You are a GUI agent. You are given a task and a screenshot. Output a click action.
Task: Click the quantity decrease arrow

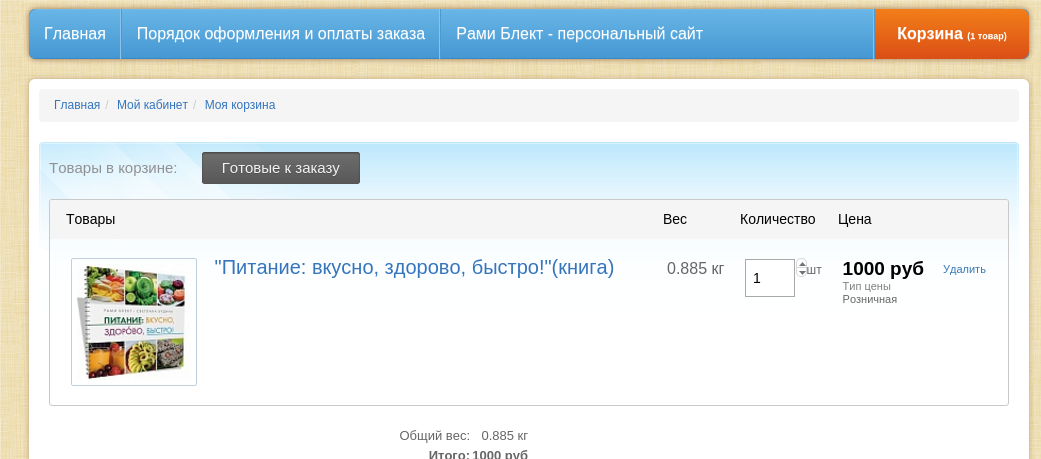pos(801,273)
